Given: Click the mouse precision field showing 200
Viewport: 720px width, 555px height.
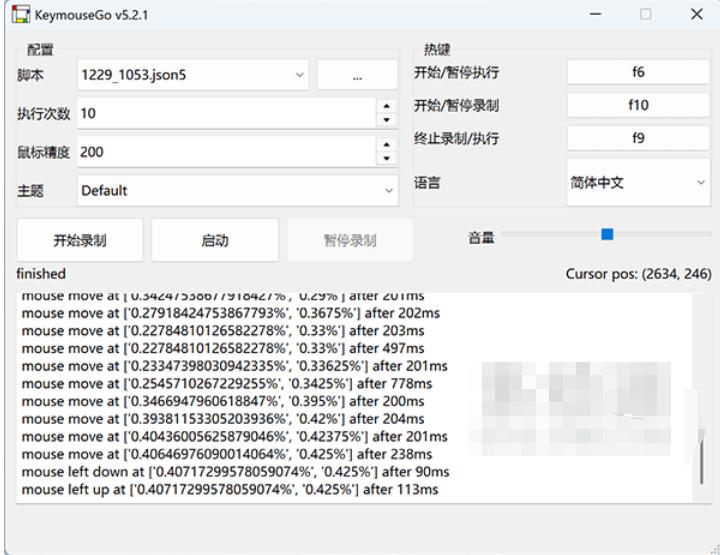Looking at the screenshot, I should pos(227,151).
